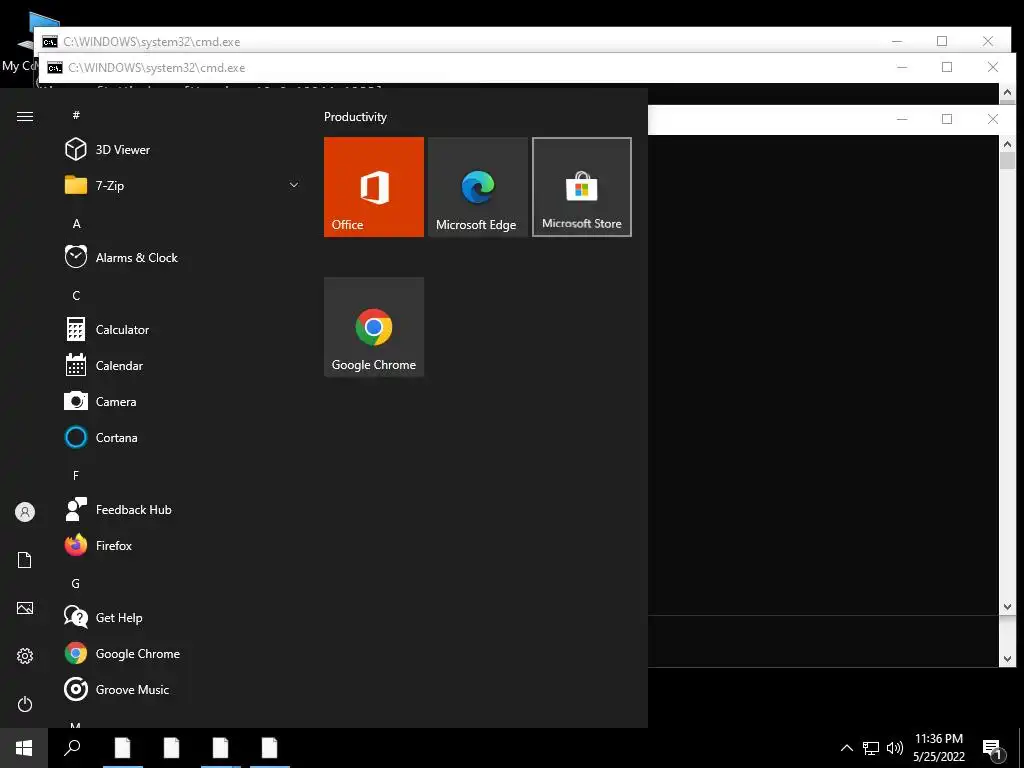This screenshot has height=768, width=1024.
Task: Click scroll-down arrow in front cmd window
Action: (1007, 607)
